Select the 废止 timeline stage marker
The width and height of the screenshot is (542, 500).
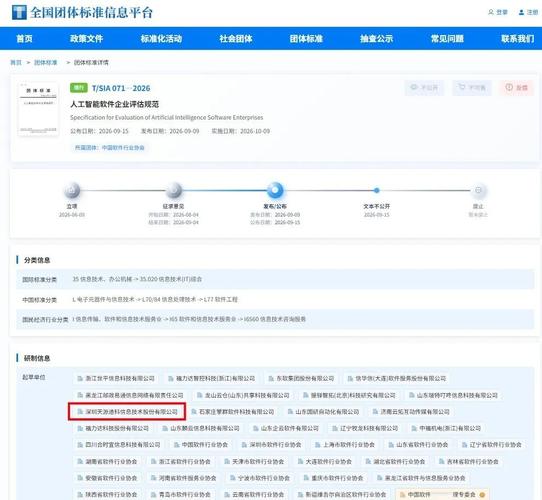(x=478, y=190)
